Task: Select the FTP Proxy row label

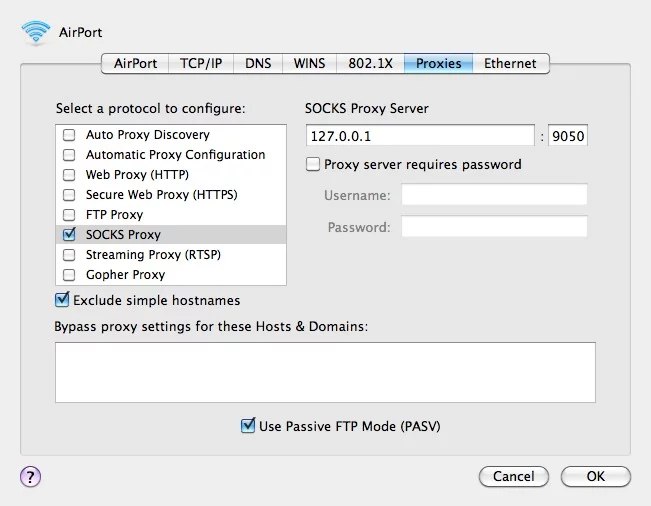Action: coord(114,215)
